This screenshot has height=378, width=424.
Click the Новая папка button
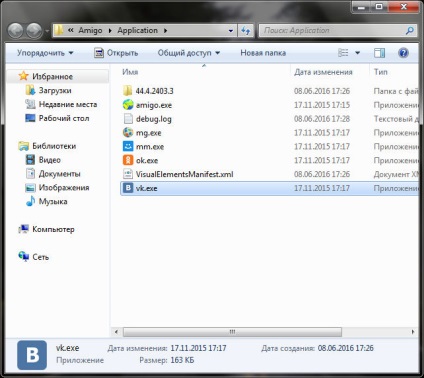click(x=263, y=53)
